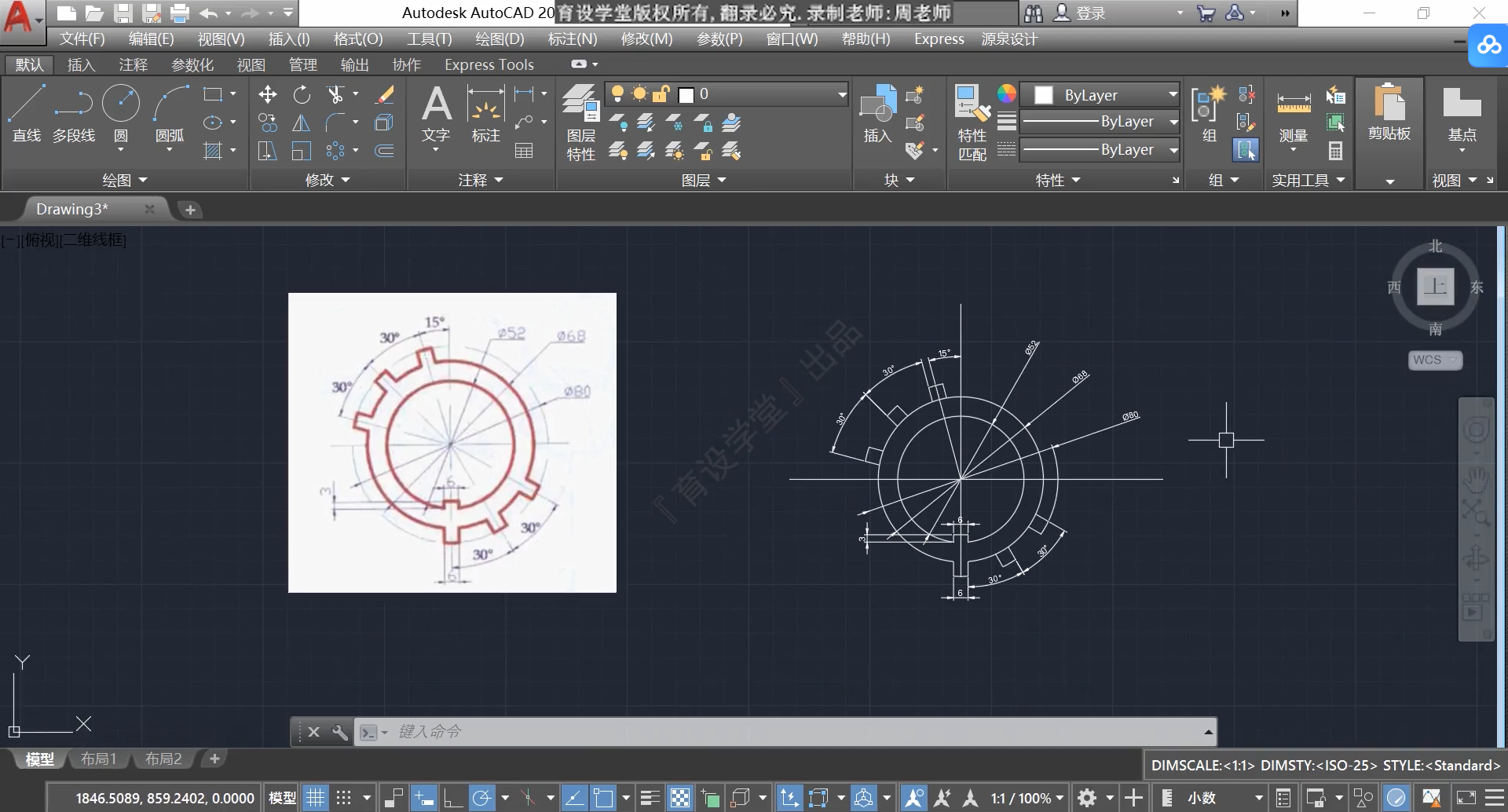
Task: Click the new drawing tab plus button
Action: pyautogui.click(x=190, y=210)
